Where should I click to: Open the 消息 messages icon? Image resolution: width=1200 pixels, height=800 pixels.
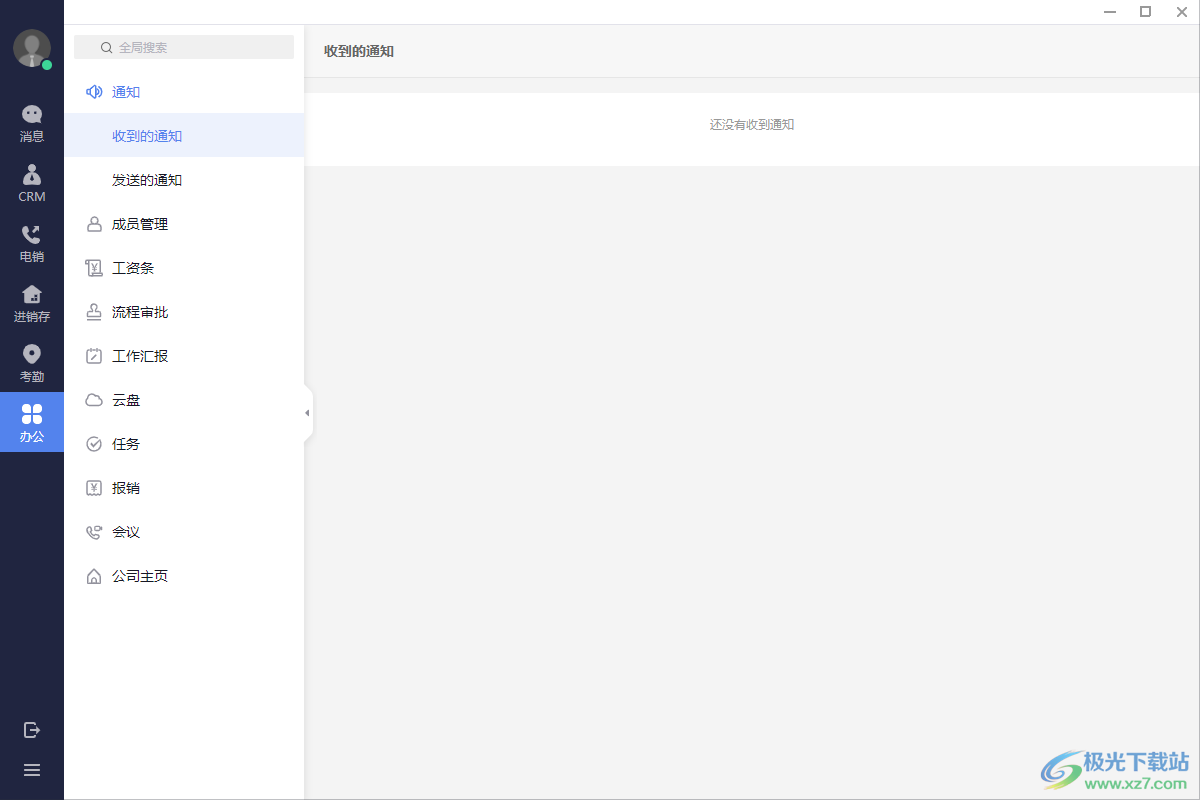32,124
